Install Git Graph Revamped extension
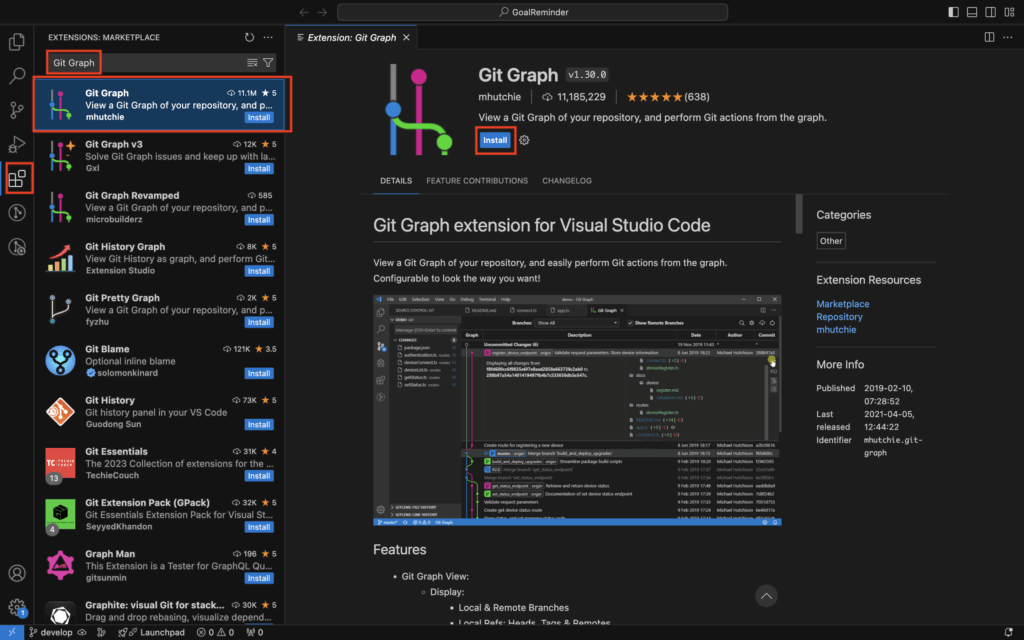Viewport: 1024px width, 640px height. 259,220
